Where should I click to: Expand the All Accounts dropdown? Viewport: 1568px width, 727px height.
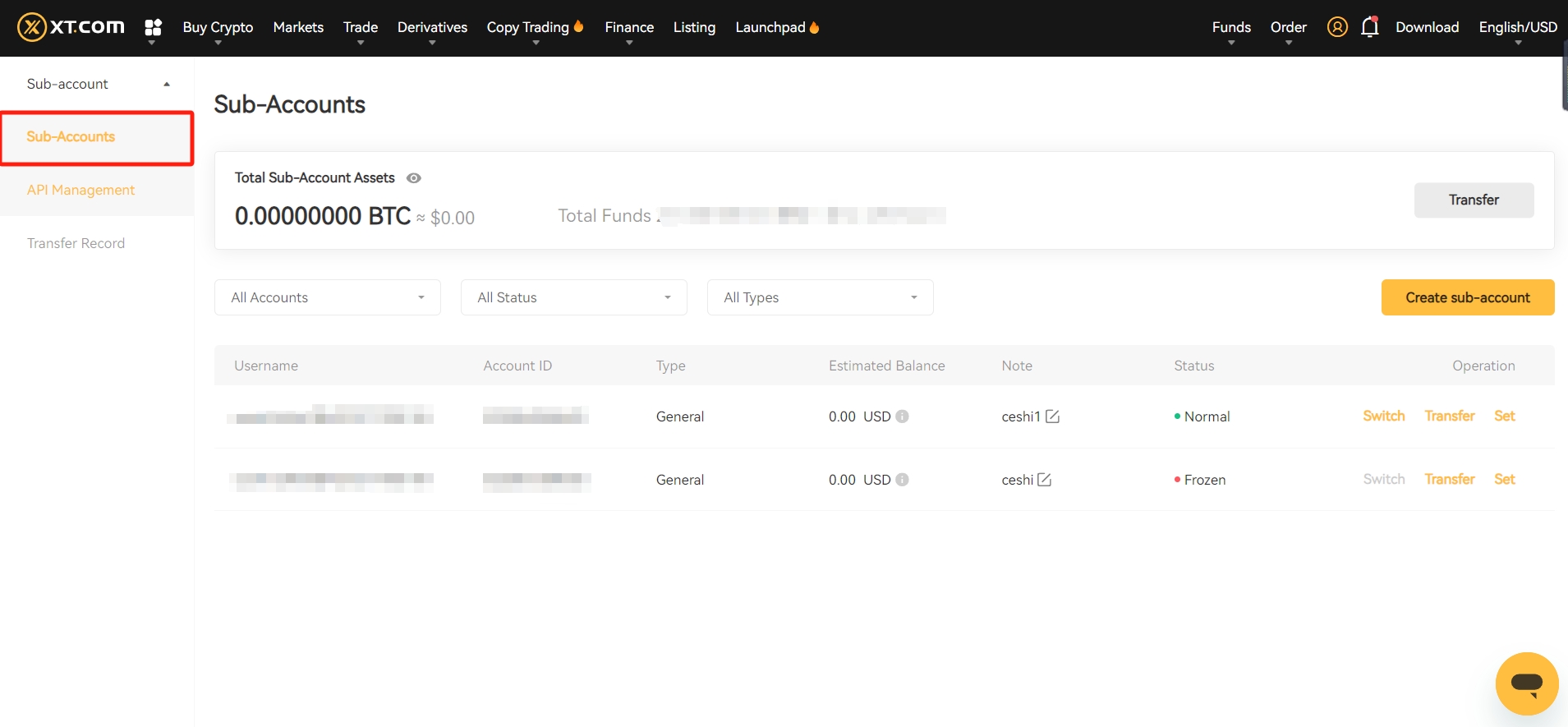pos(327,297)
